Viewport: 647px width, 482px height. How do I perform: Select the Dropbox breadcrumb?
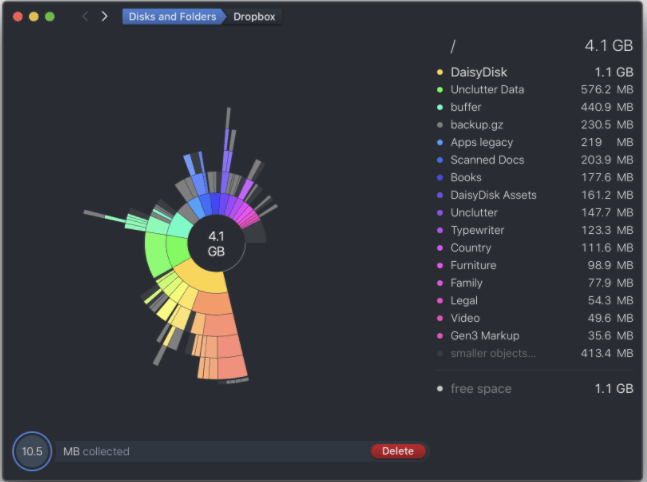(x=254, y=17)
